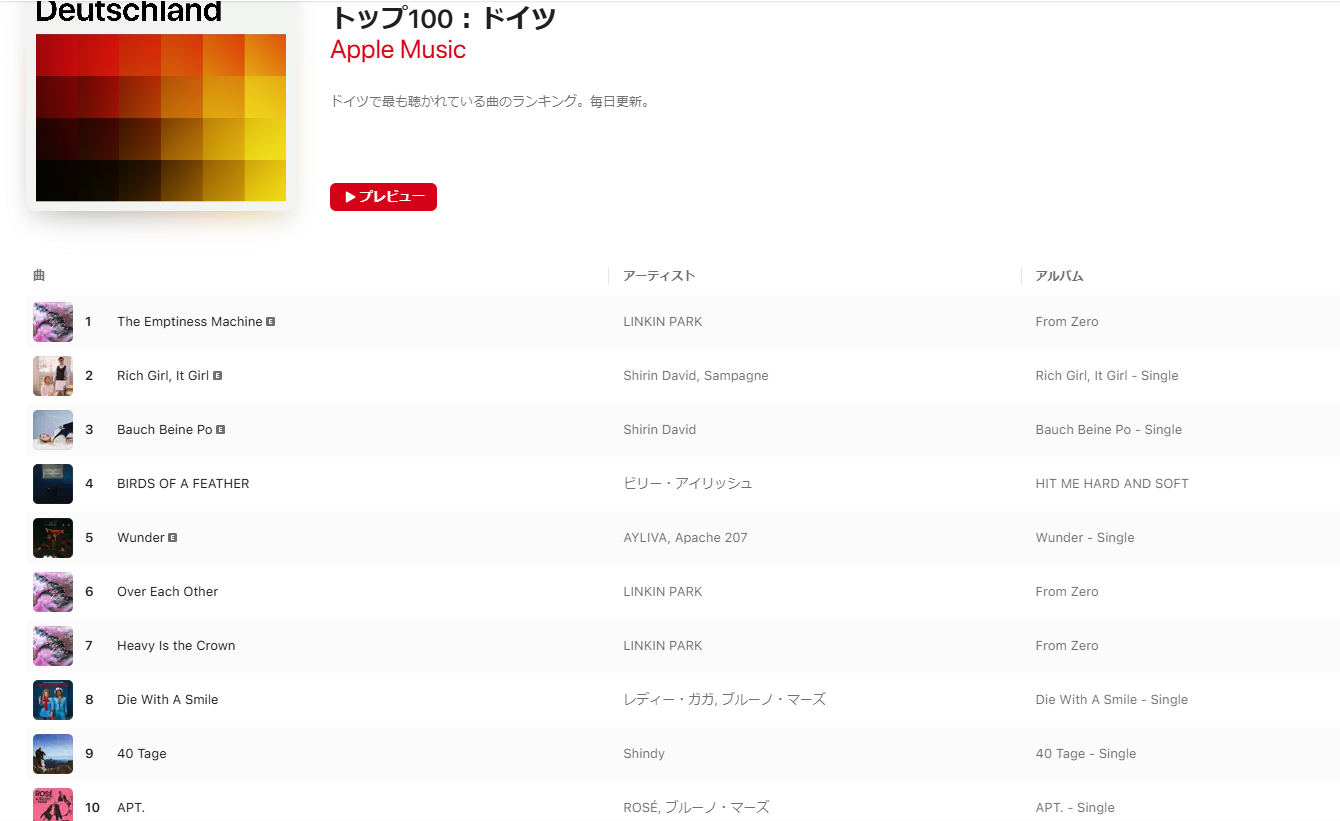Click the アルバム column header
Screen dimensions: 1340x821
click(x=1059, y=276)
